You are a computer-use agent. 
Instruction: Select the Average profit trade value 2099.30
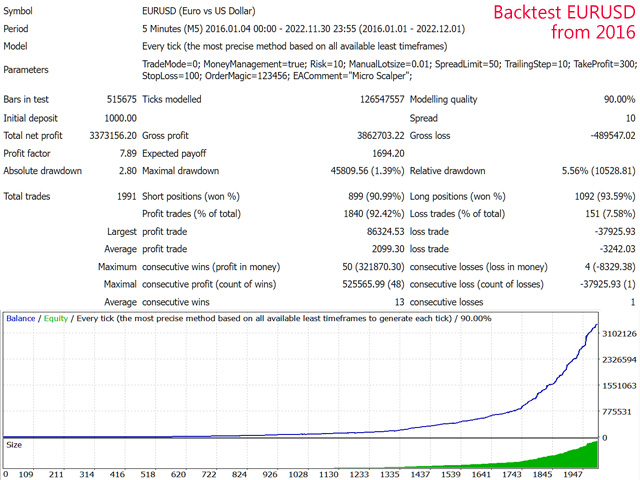pyautogui.click(x=388, y=249)
